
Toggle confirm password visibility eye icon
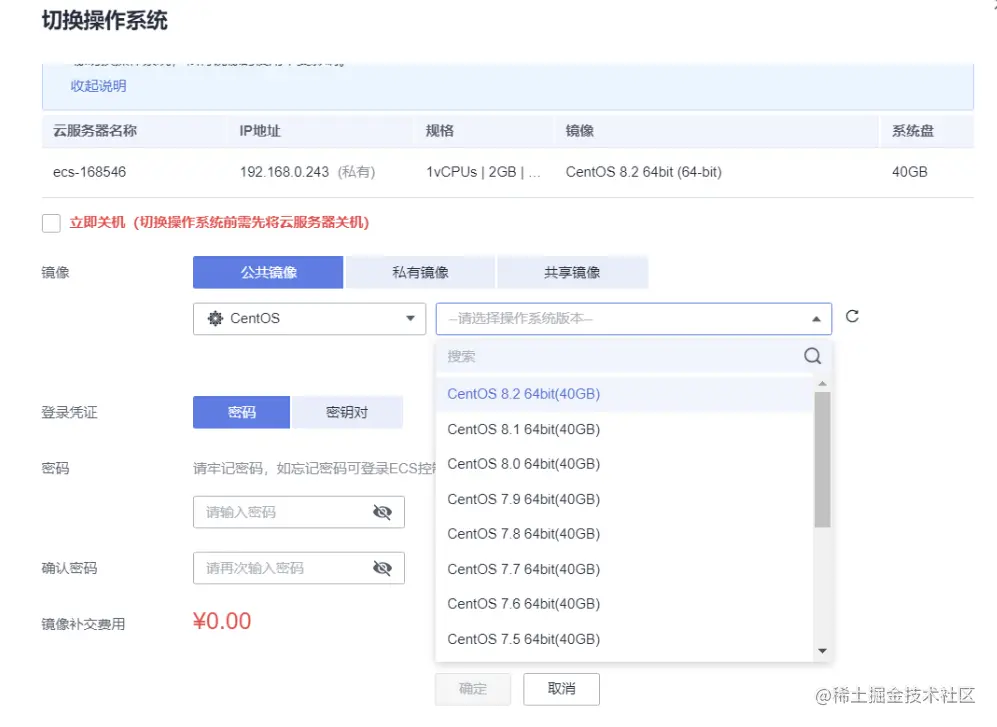[x=384, y=568]
